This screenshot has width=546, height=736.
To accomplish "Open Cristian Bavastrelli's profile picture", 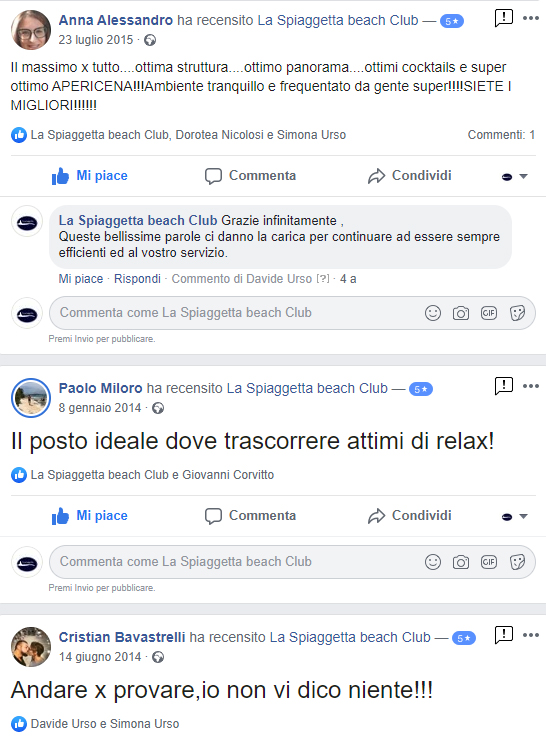I will coord(31,647).
